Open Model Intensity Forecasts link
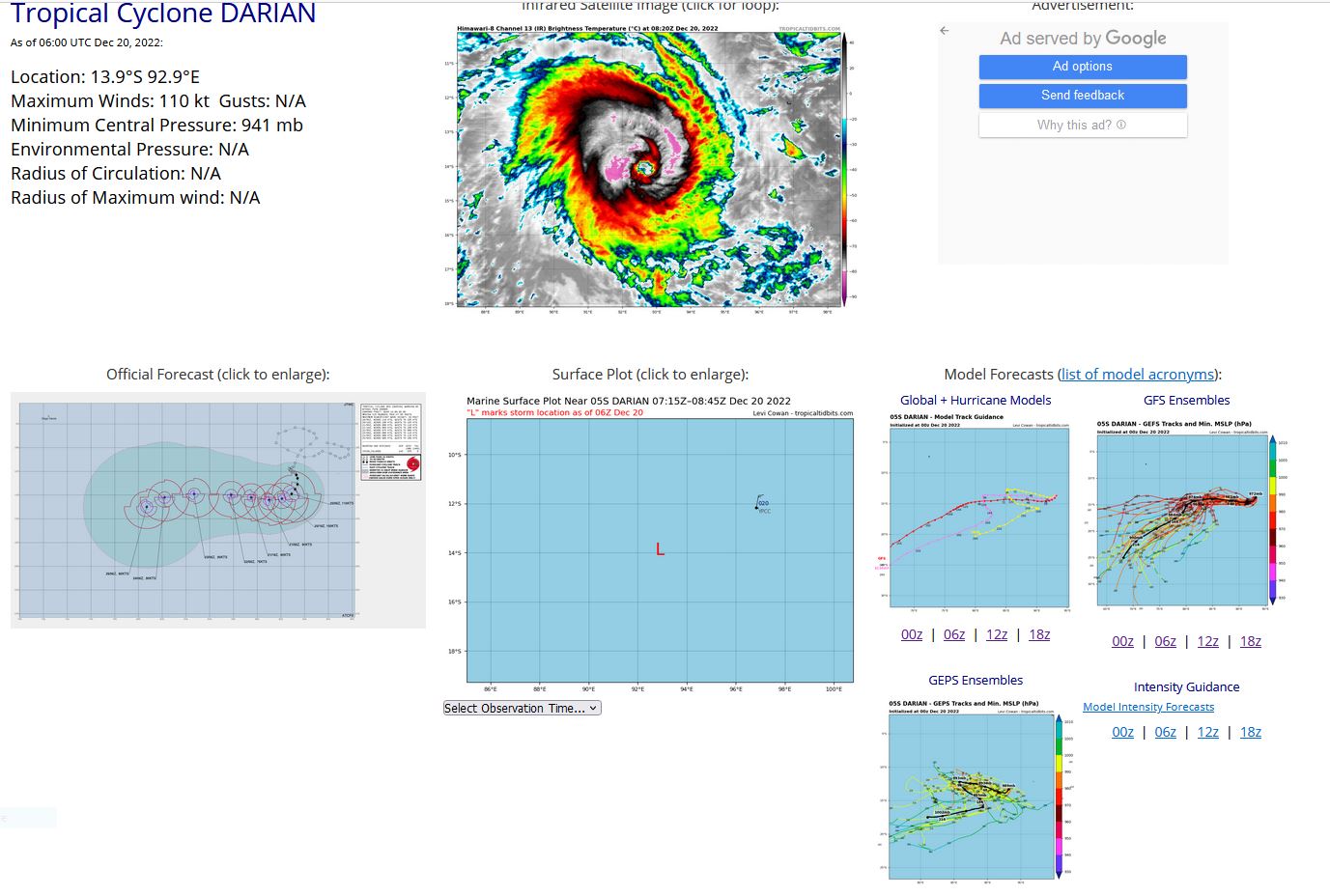 point(1148,707)
